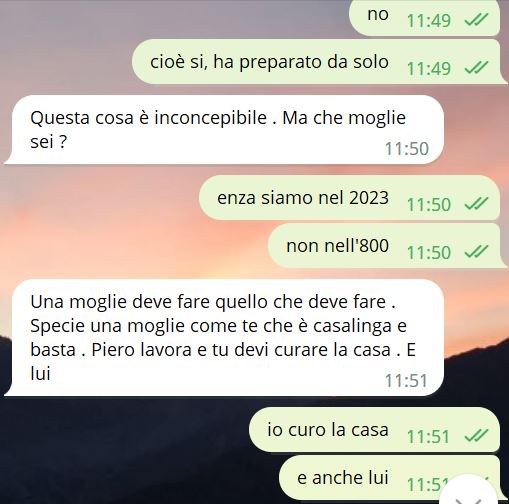Click double checkmarks on 'enza siamo nel 2023'

click(476, 204)
